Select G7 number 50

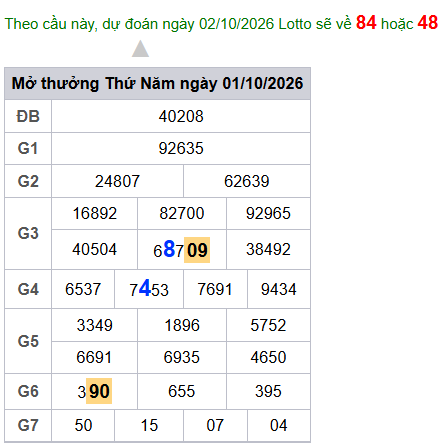[x=83, y=425]
